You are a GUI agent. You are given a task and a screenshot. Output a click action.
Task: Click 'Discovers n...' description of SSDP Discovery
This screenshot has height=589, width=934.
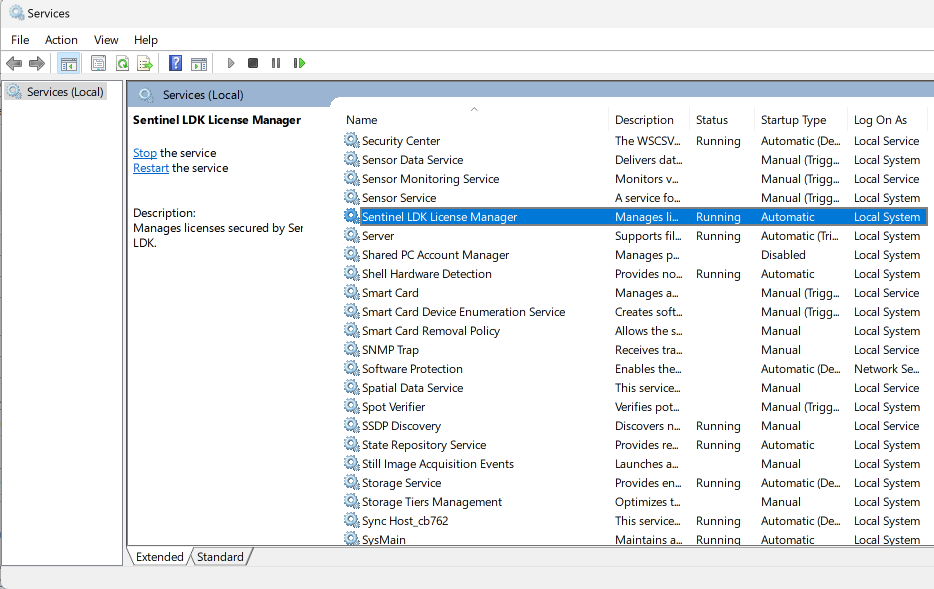[648, 426]
